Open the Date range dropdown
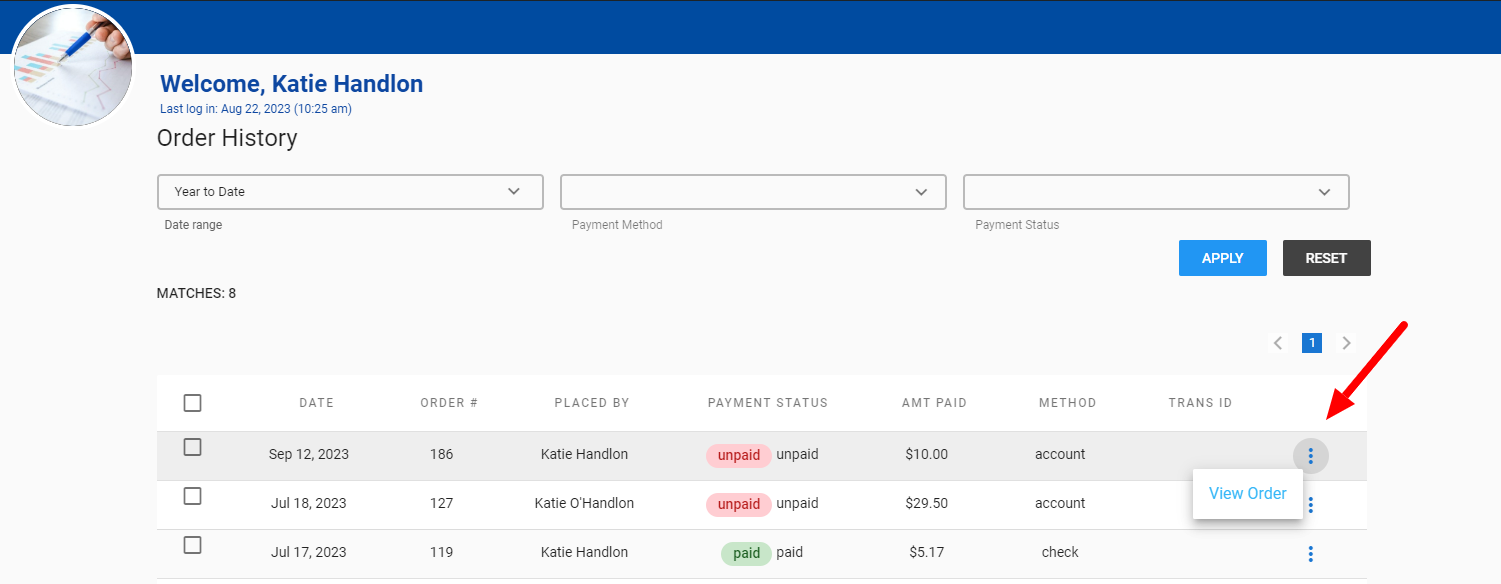The image size is (1501, 584). (x=350, y=192)
